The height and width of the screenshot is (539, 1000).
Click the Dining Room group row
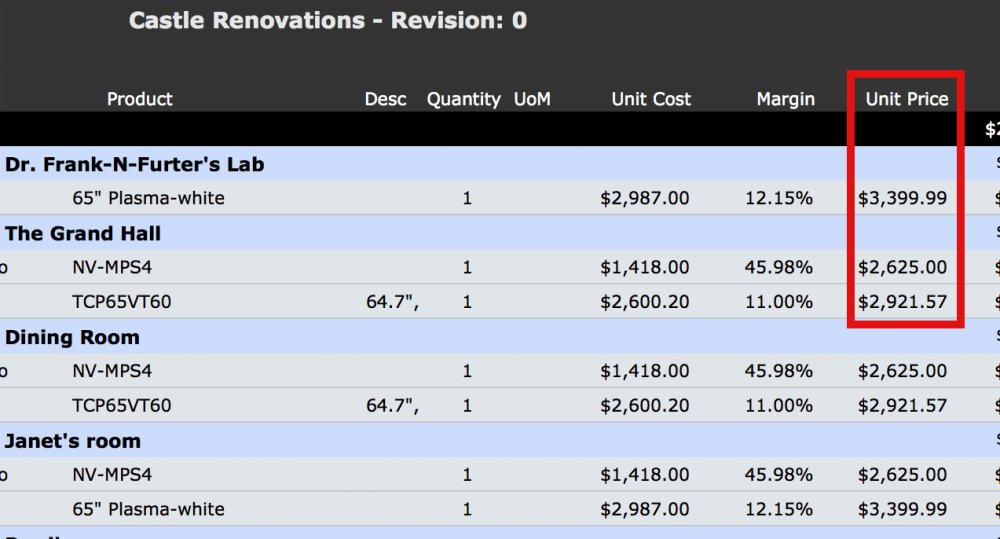(x=72, y=337)
